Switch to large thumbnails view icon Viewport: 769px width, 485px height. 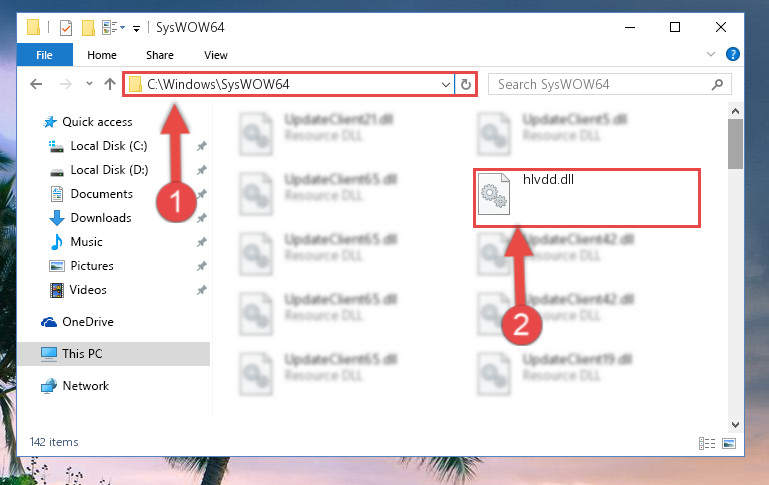click(729, 443)
